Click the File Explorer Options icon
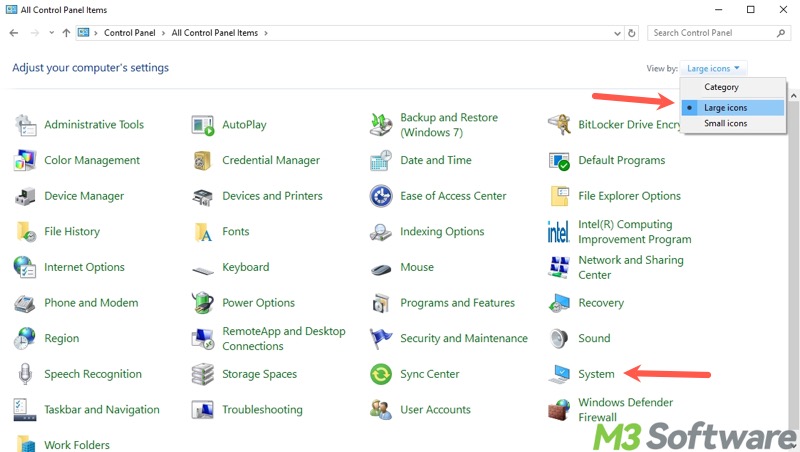The image size is (800, 452). click(560, 196)
